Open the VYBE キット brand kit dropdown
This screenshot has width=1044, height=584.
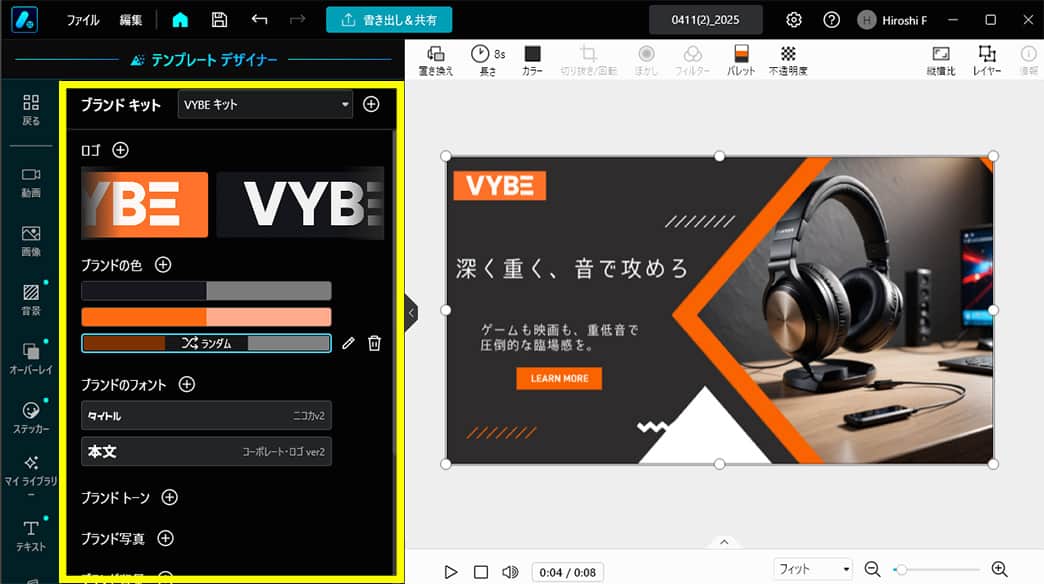pyautogui.click(x=265, y=105)
